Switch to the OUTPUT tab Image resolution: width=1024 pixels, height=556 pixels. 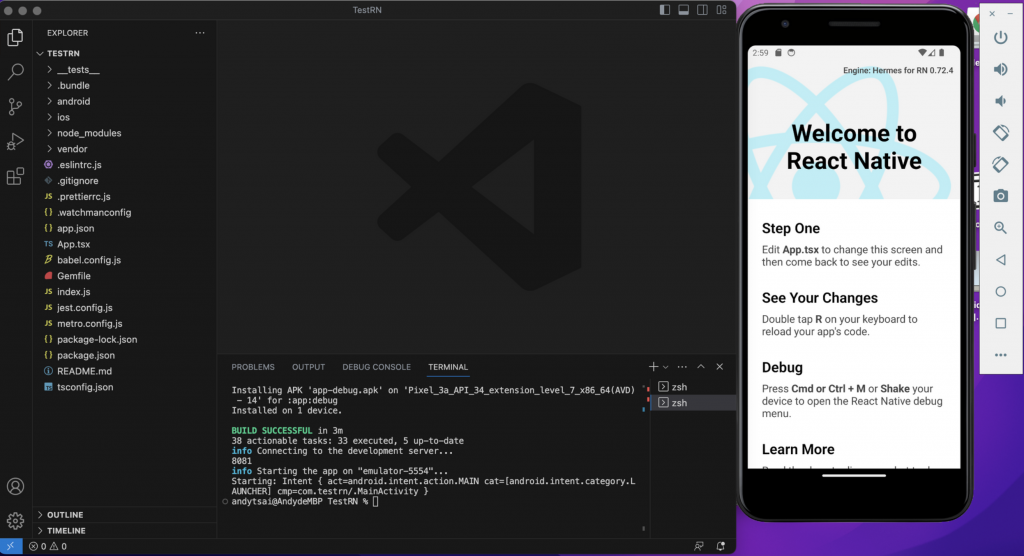(308, 367)
